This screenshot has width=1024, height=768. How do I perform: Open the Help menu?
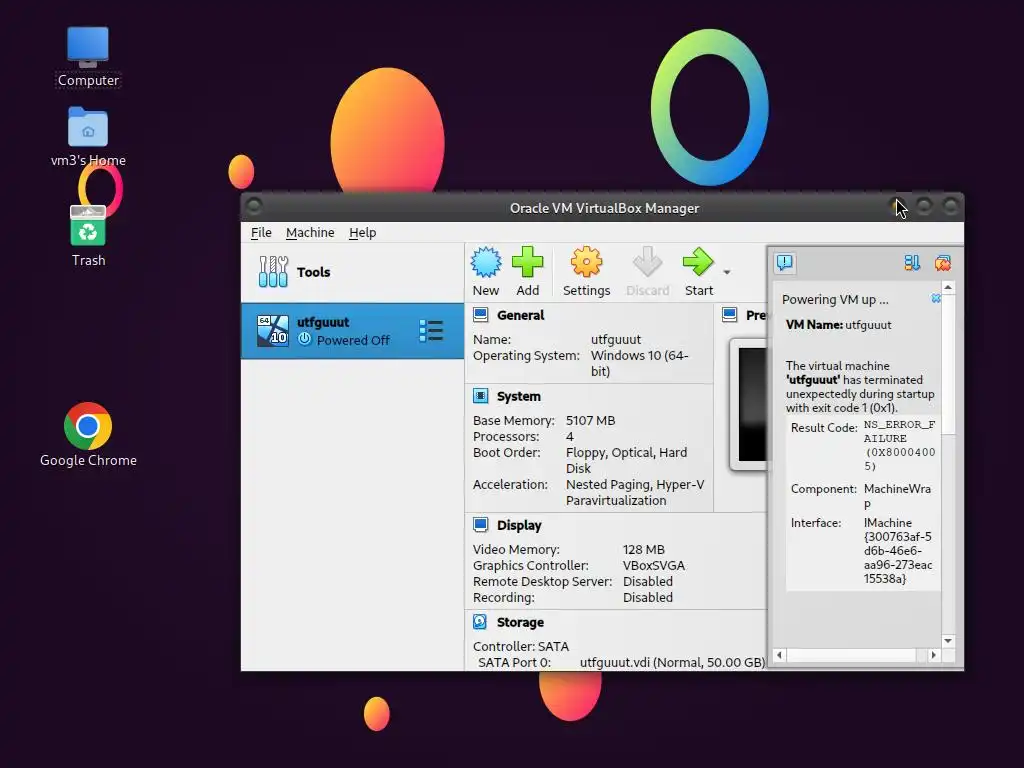(x=362, y=232)
